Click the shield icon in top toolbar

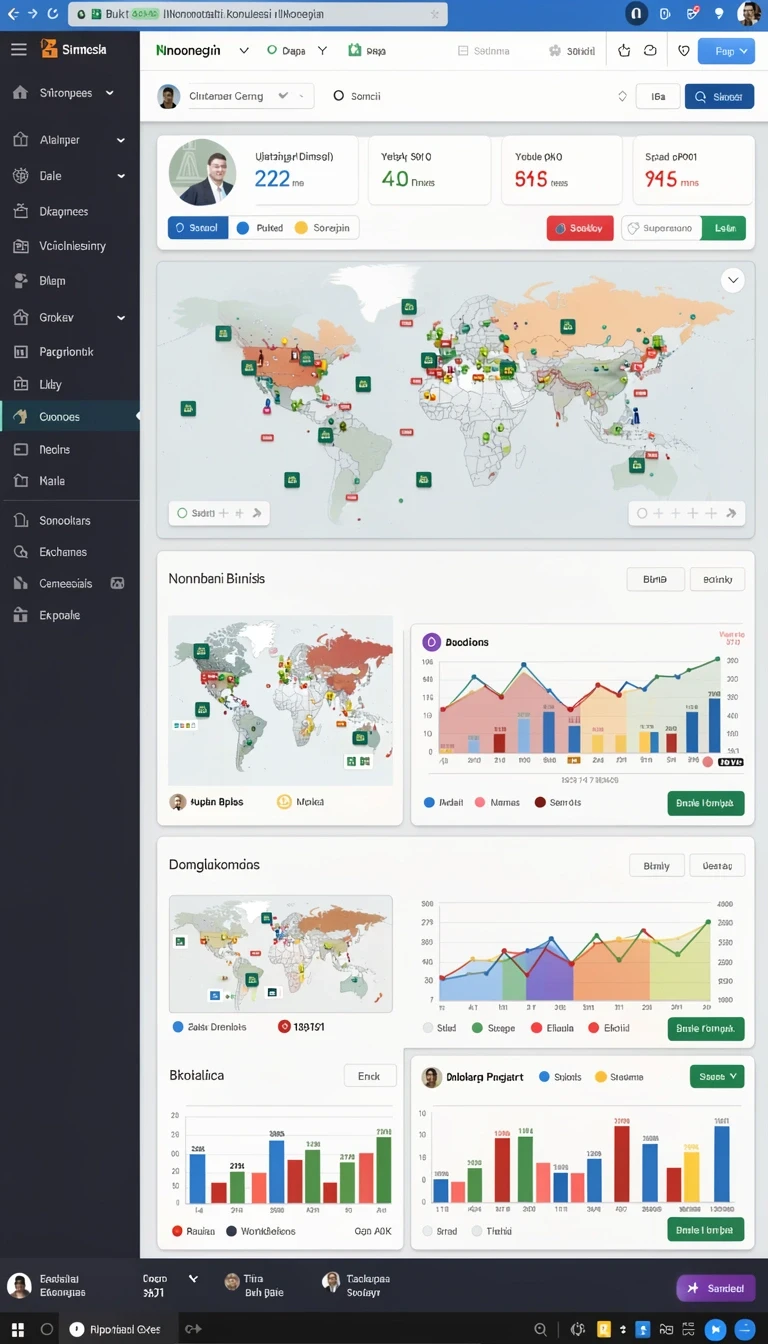684,50
